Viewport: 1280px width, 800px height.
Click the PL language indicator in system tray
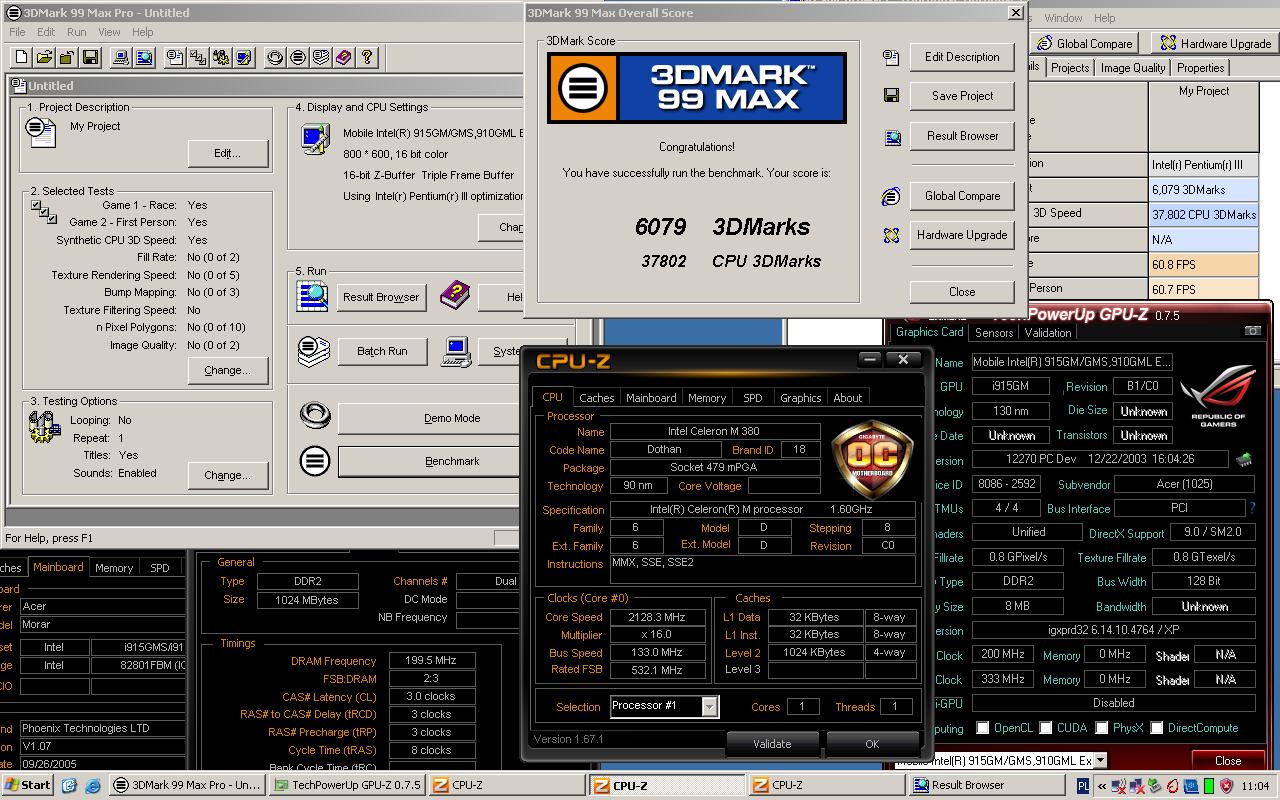1085,787
